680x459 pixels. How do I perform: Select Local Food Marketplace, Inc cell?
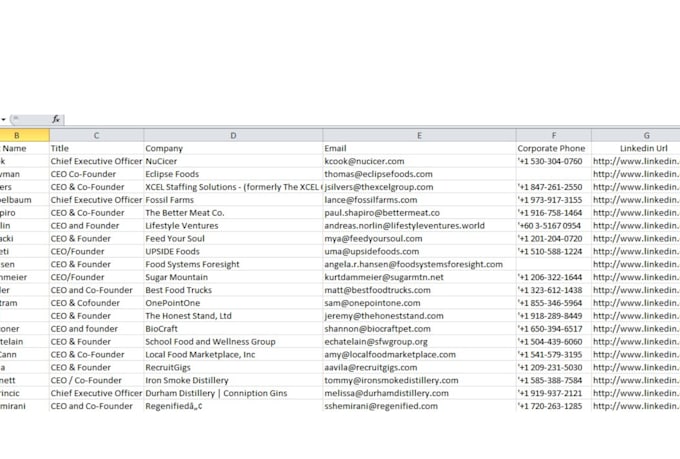pyautogui.click(x=233, y=354)
